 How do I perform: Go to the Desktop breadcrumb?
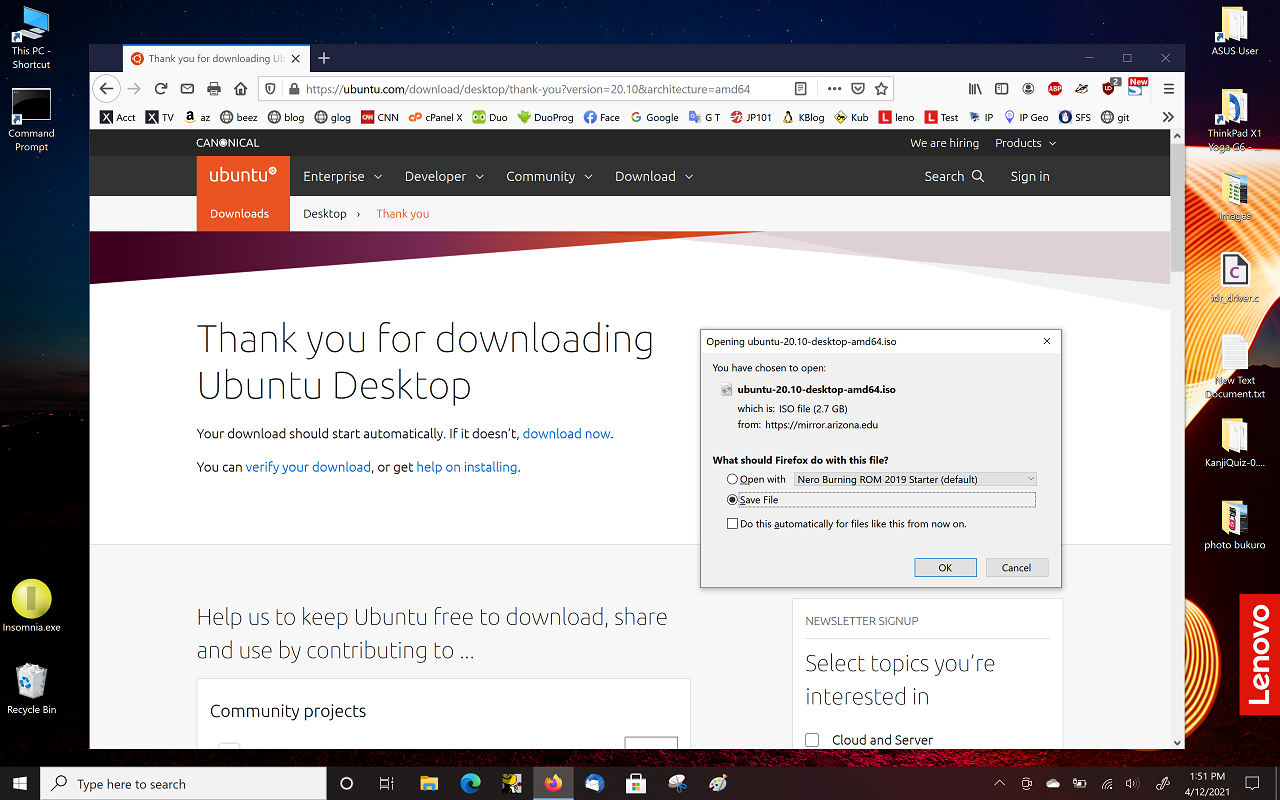[325, 214]
